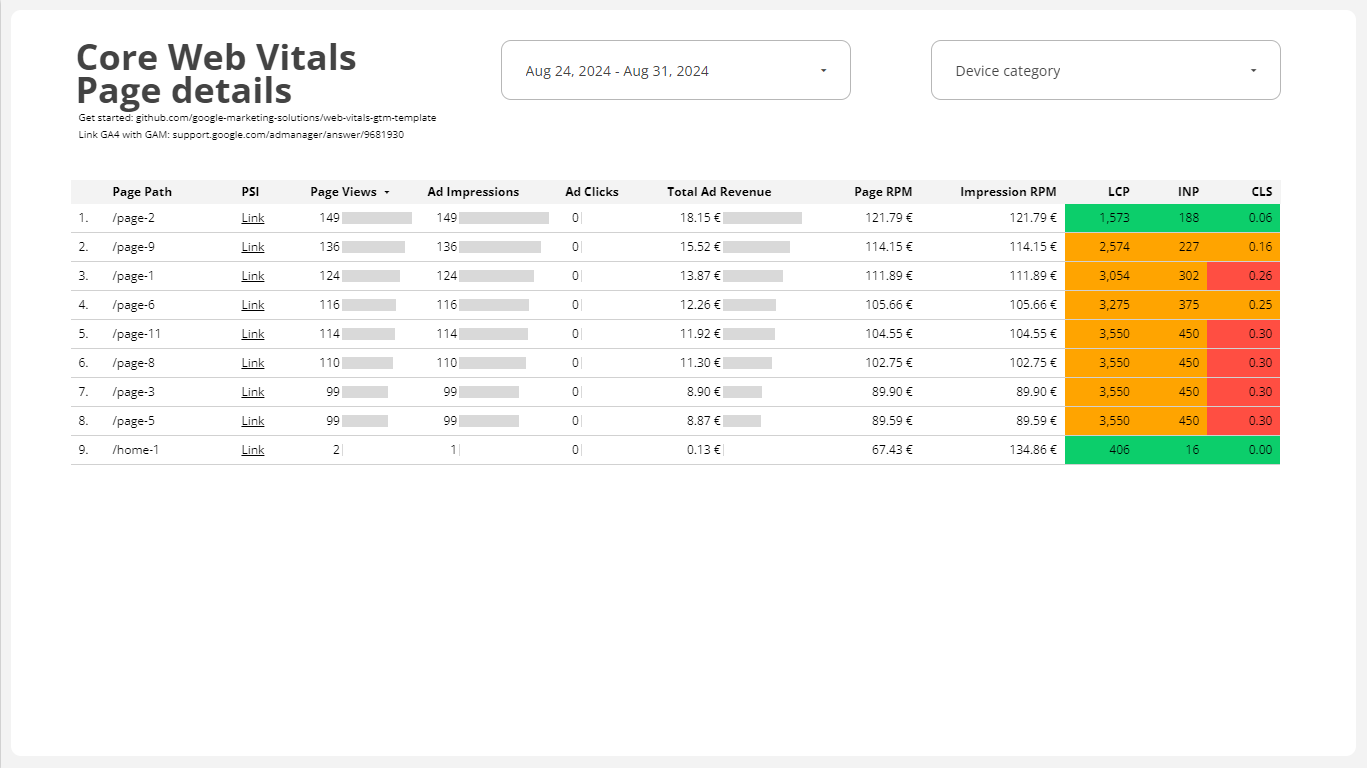Sort the table by Page Path
Screen dimensions: 1367x768
point(142,191)
